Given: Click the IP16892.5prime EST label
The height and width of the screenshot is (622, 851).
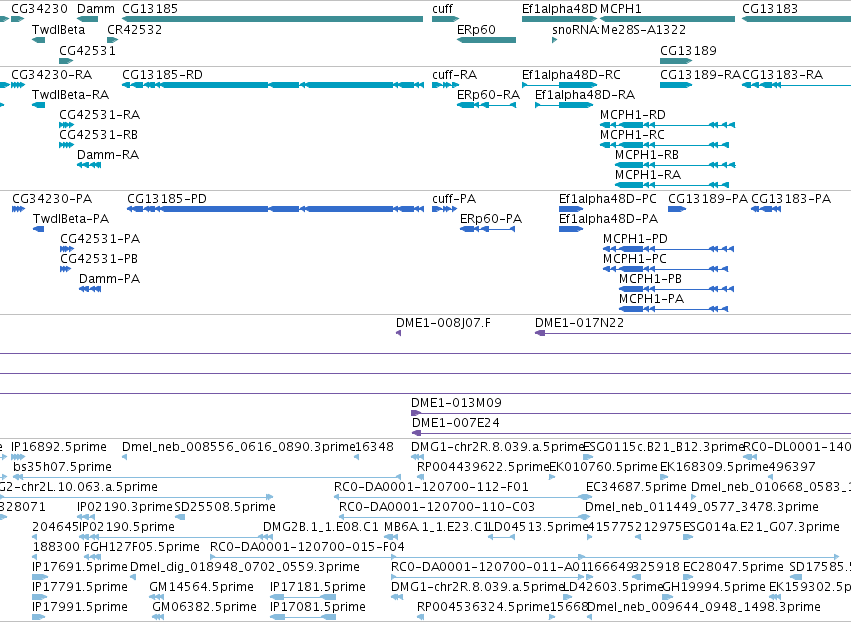Looking at the screenshot, I should 59,447.
